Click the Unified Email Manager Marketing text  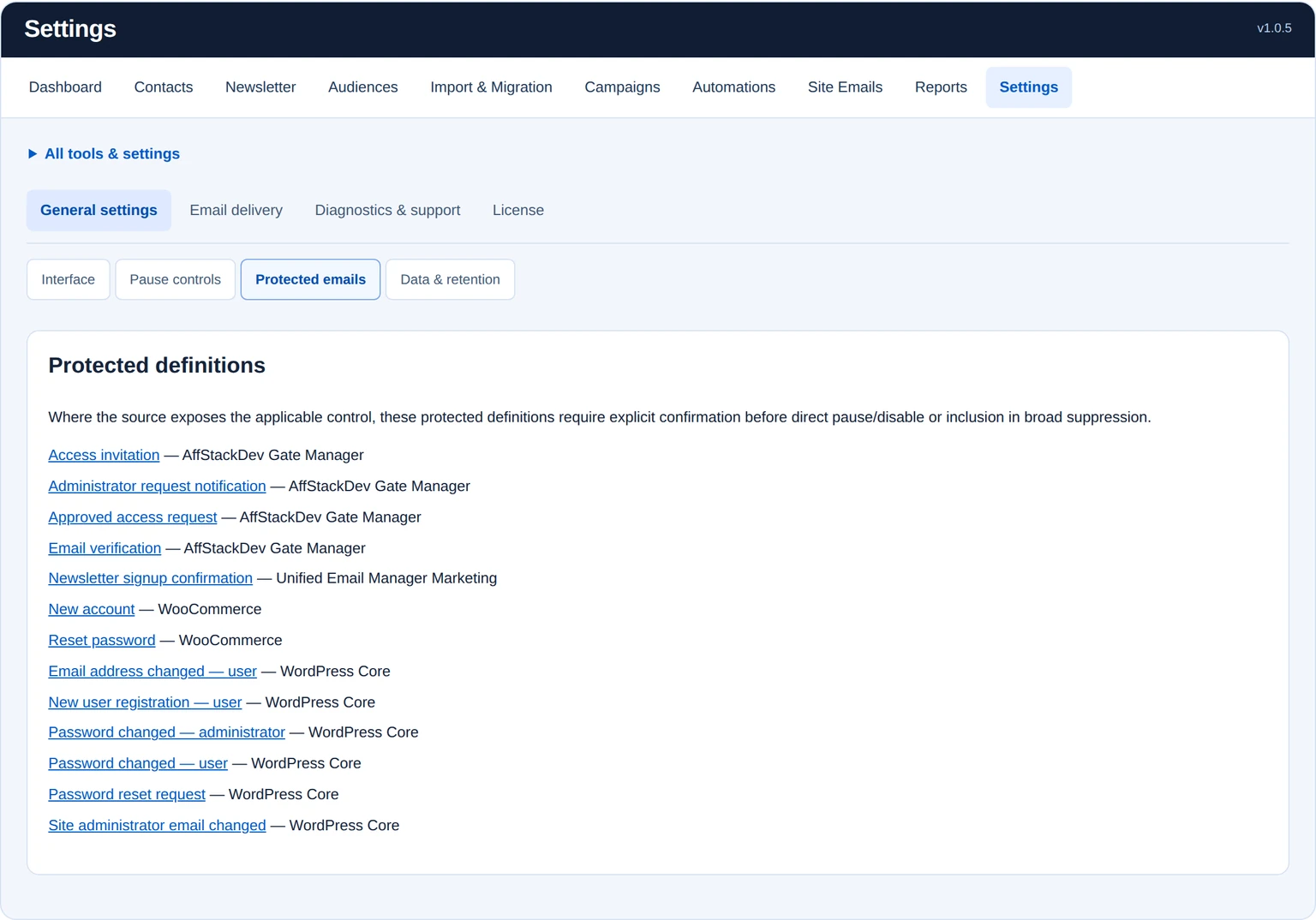pyautogui.click(x=386, y=578)
